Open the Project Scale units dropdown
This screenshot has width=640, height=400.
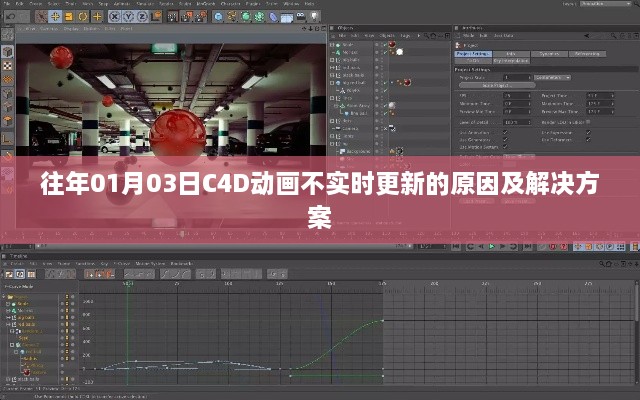click(553, 77)
